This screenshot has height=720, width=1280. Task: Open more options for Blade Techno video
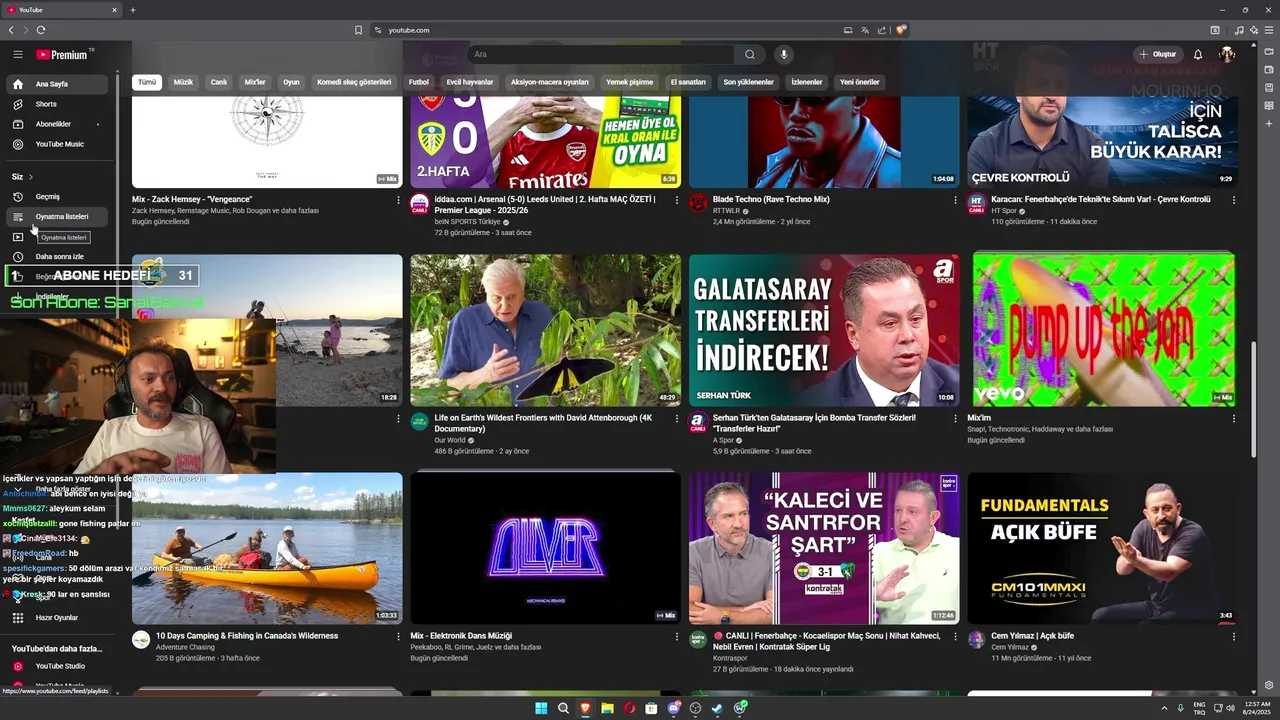click(955, 200)
